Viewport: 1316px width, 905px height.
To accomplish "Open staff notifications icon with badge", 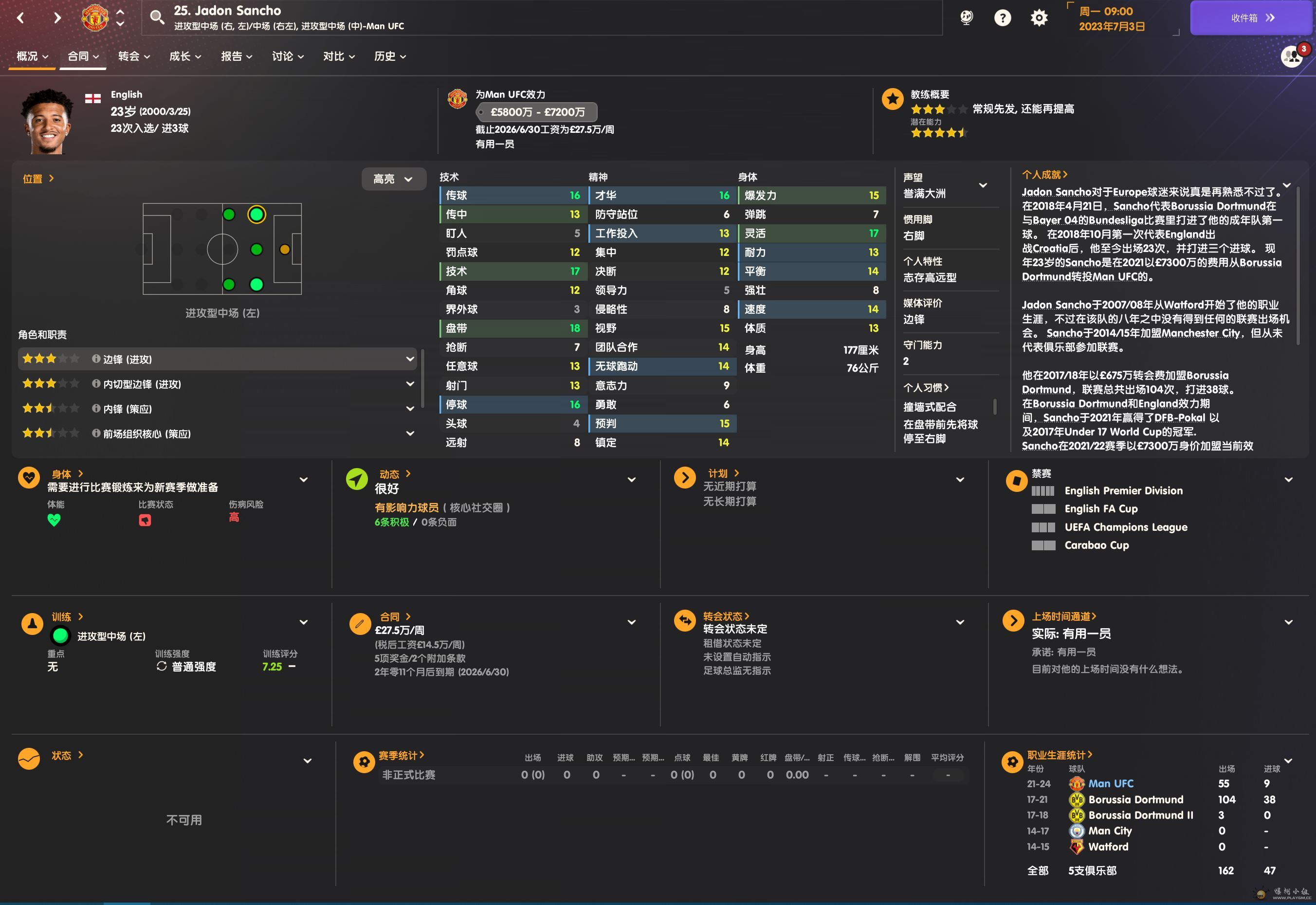I will 1292,56.
